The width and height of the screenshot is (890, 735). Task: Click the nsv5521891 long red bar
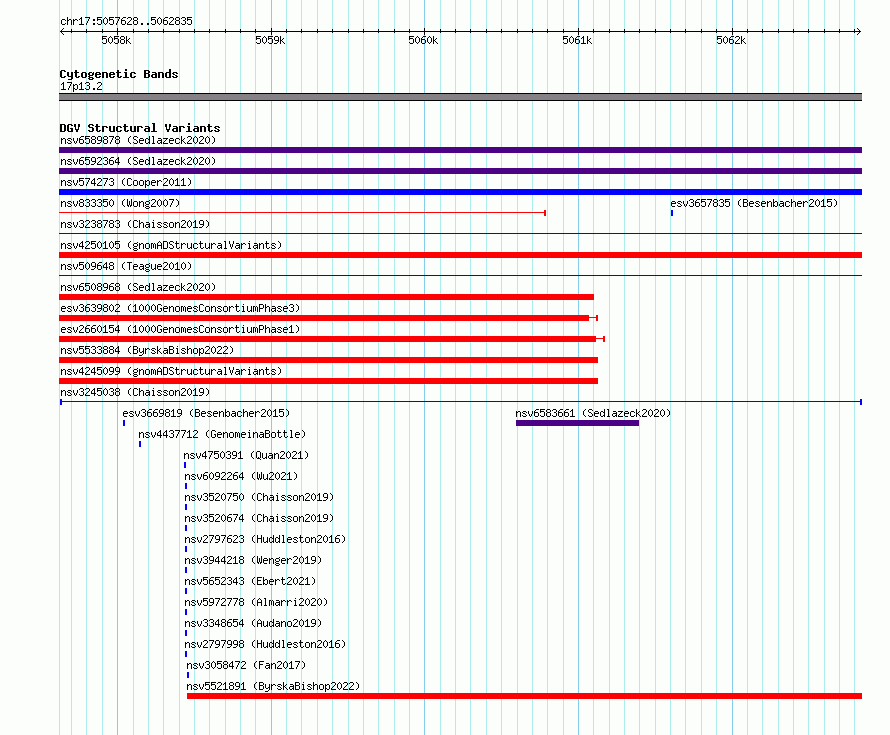click(524, 696)
